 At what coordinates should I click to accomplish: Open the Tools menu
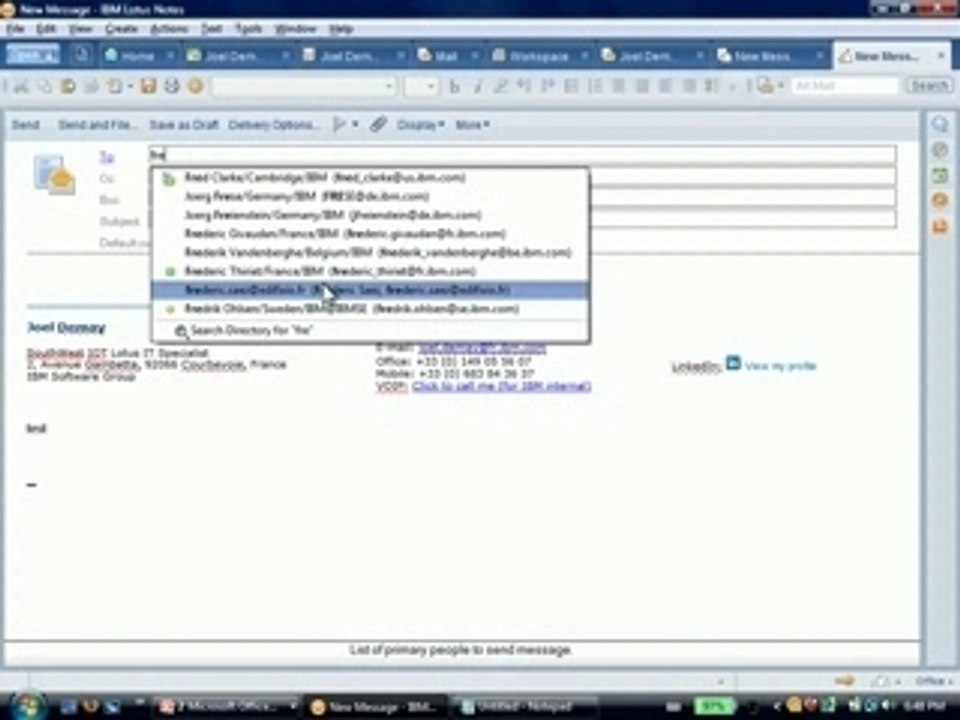(249, 29)
